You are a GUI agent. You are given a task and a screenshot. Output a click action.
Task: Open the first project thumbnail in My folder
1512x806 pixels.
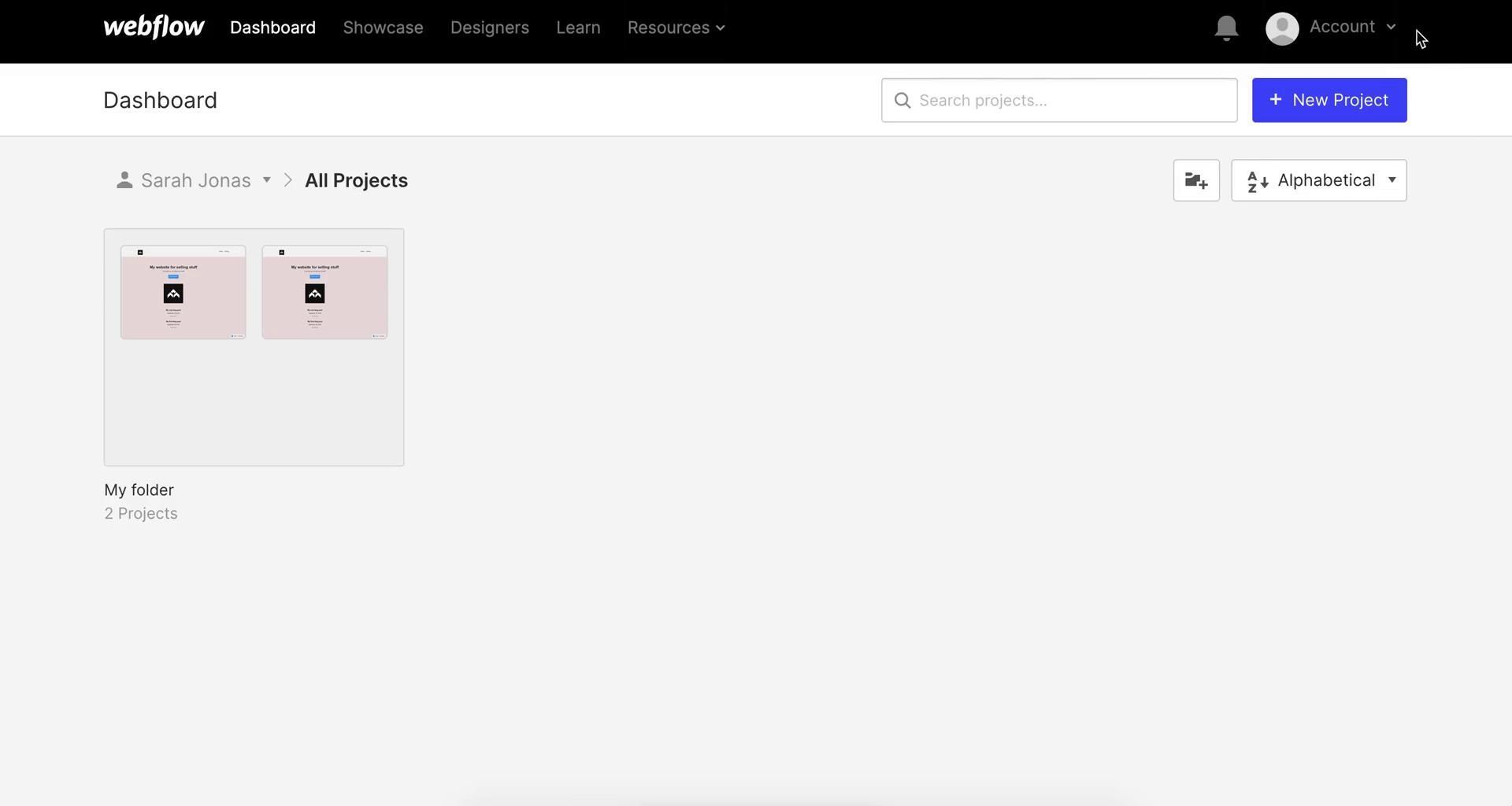point(183,292)
